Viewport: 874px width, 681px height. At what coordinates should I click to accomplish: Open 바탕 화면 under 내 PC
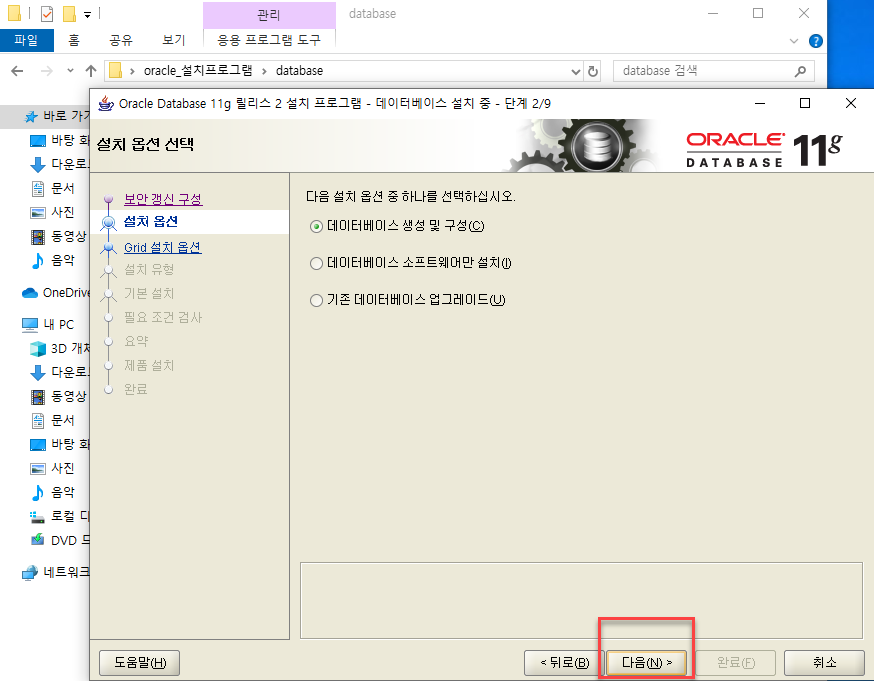[x=59, y=444]
